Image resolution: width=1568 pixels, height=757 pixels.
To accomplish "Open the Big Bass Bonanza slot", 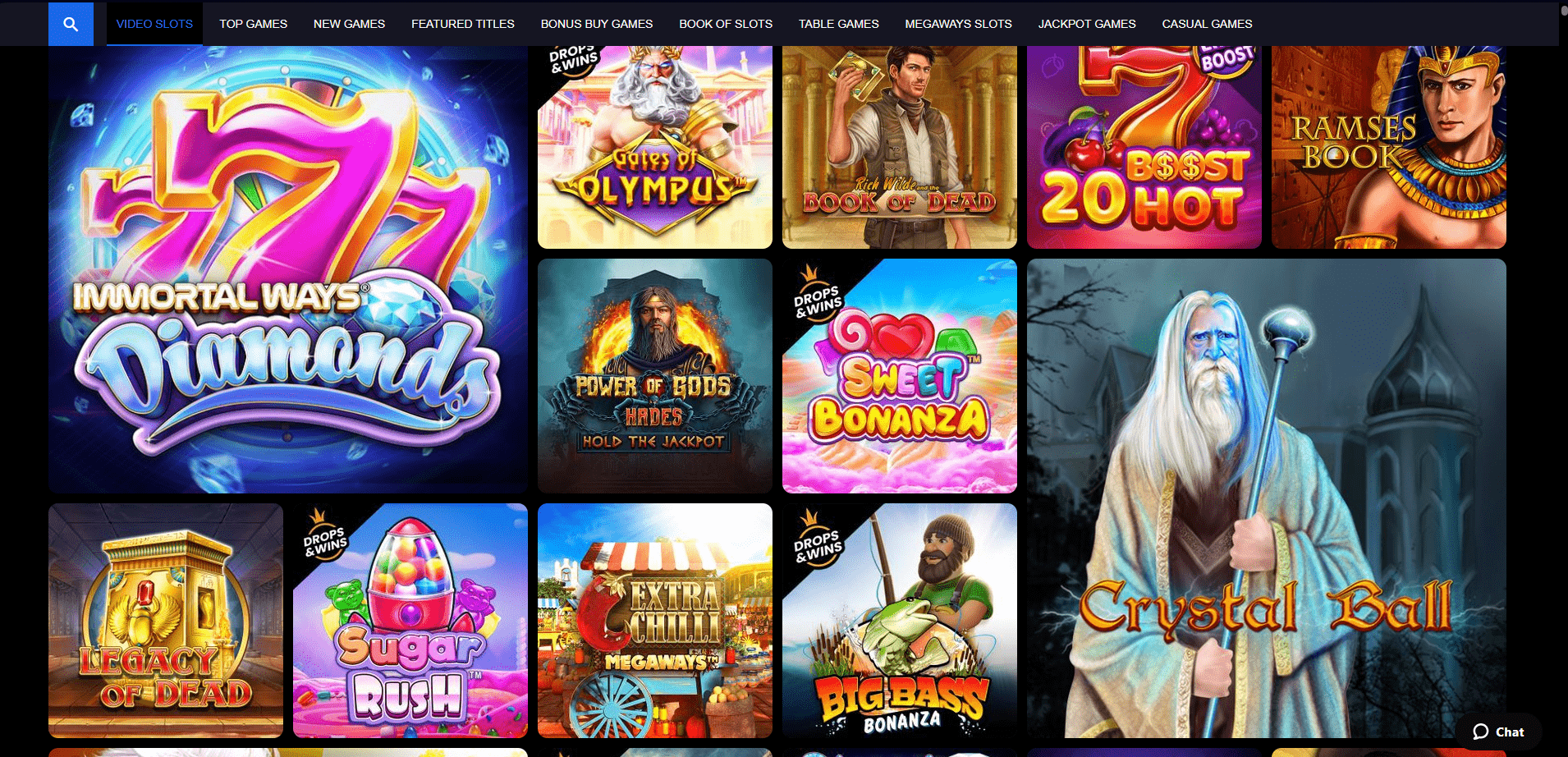I will click(x=900, y=621).
